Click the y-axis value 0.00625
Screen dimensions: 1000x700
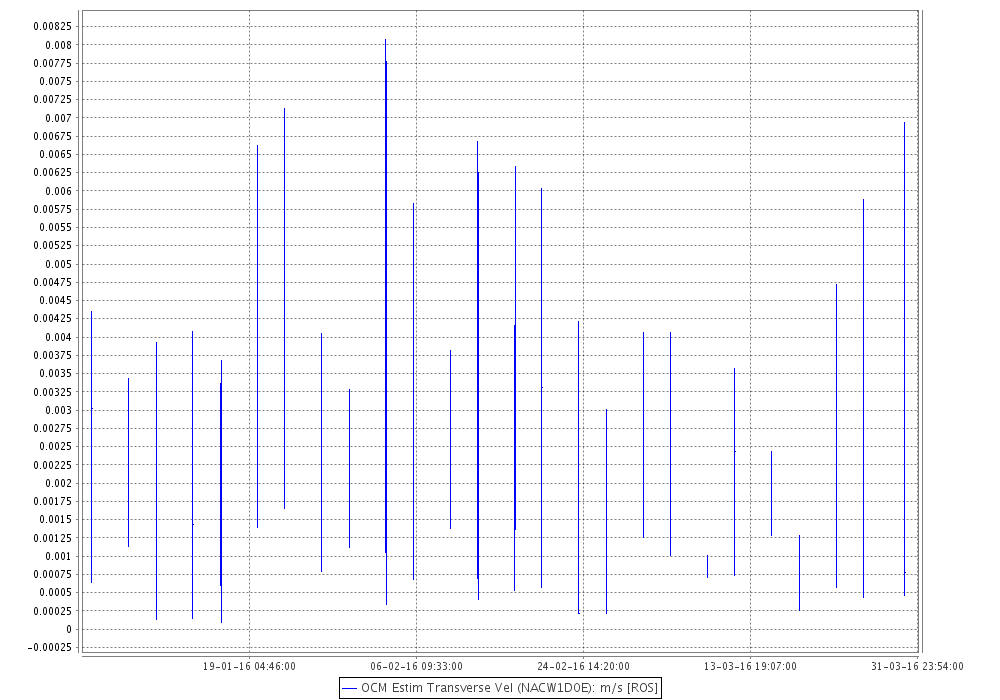click(x=53, y=172)
